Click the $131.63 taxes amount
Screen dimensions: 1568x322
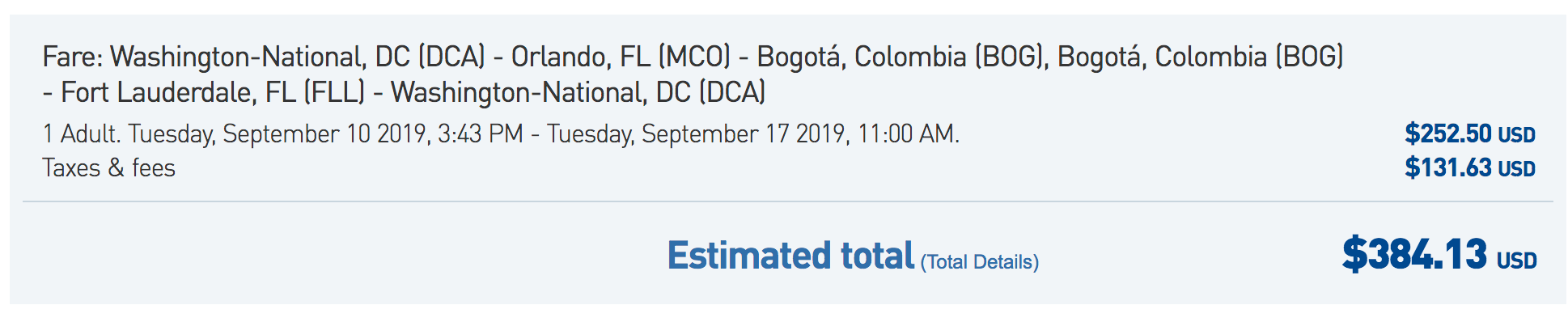tap(1448, 167)
